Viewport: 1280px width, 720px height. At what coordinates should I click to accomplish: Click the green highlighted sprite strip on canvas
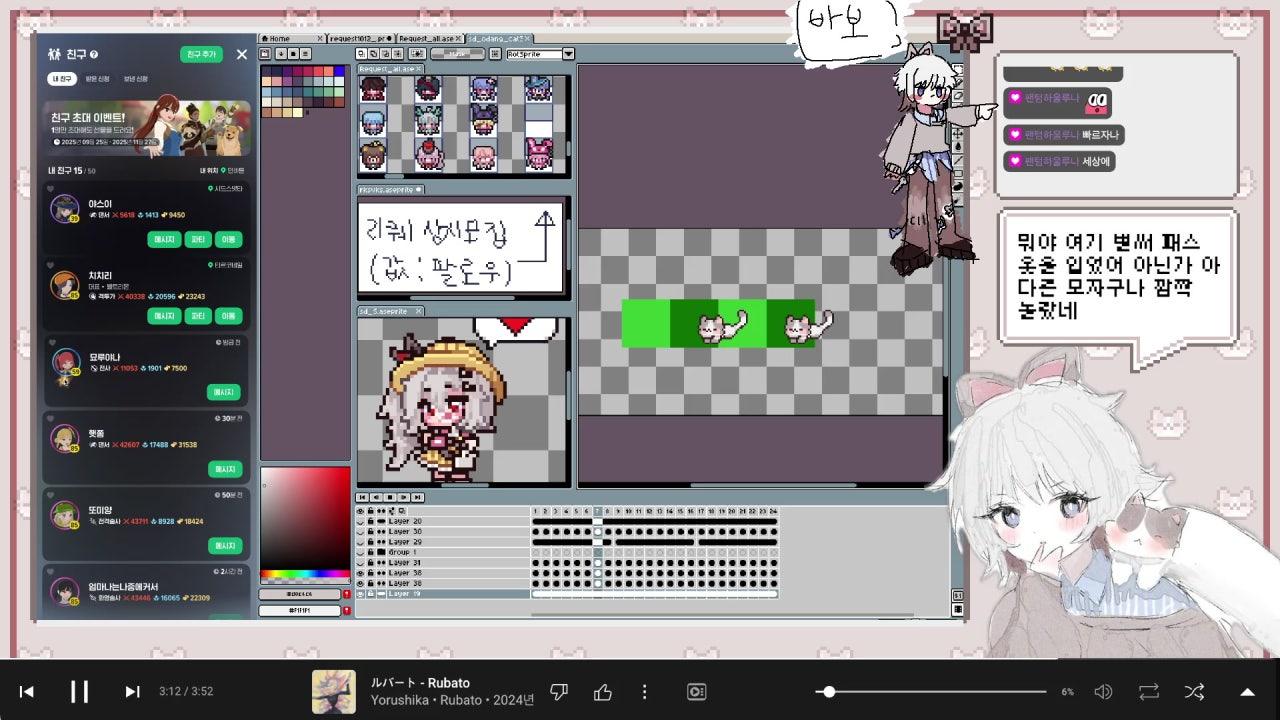[x=718, y=324]
